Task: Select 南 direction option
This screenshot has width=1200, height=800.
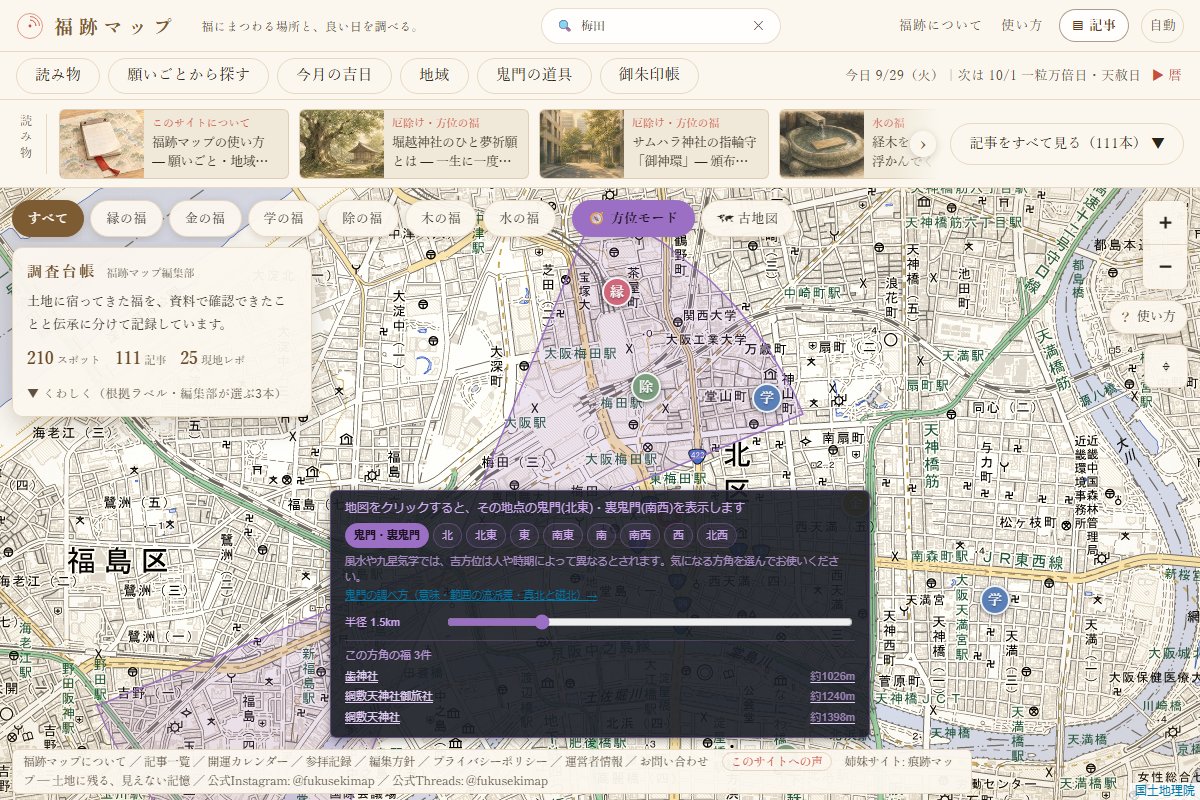Action: click(601, 536)
